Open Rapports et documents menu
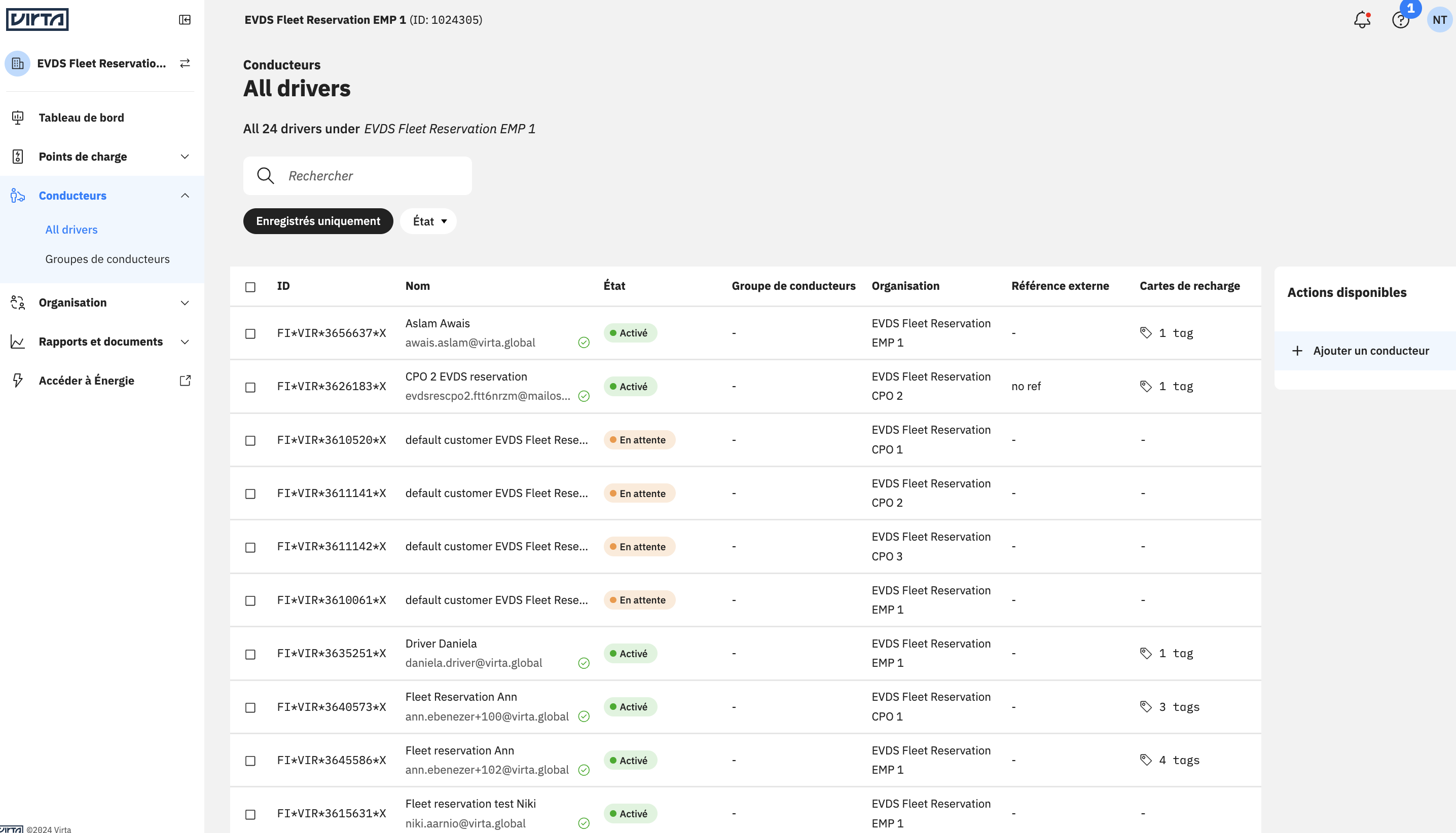 point(101,342)
